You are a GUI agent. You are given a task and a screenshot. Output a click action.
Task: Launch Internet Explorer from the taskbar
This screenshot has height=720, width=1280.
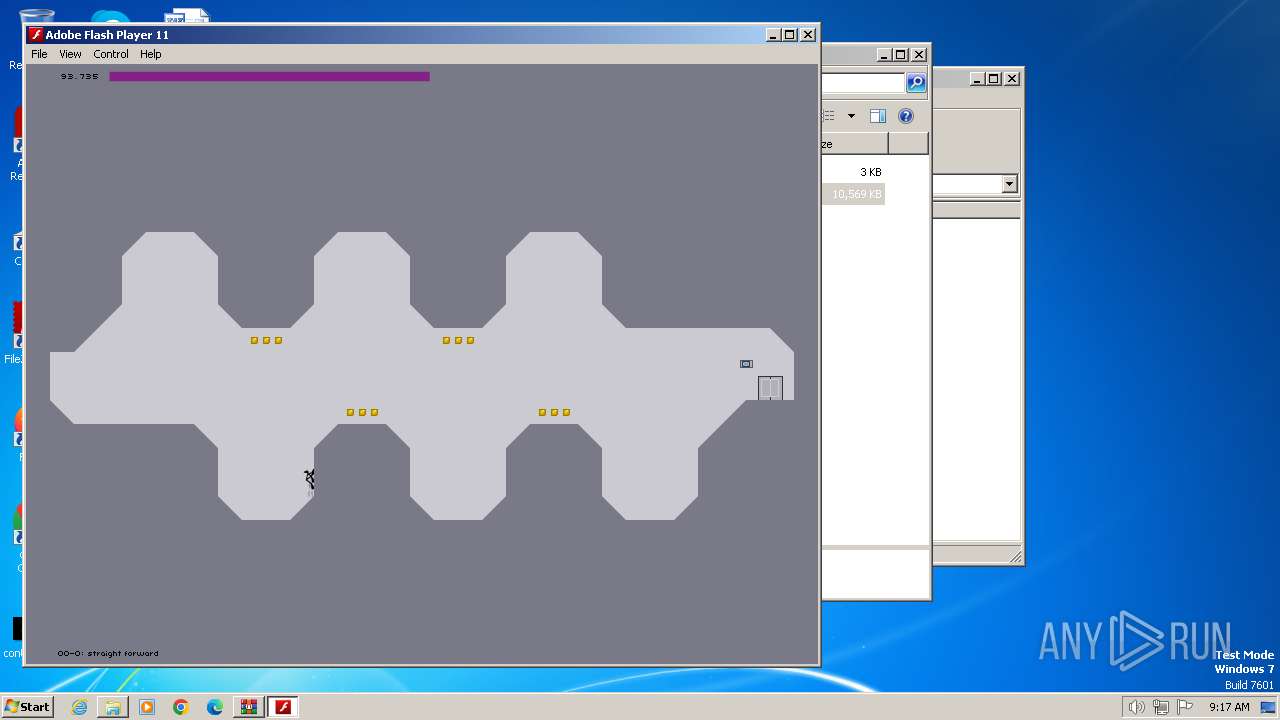point(79,707)
